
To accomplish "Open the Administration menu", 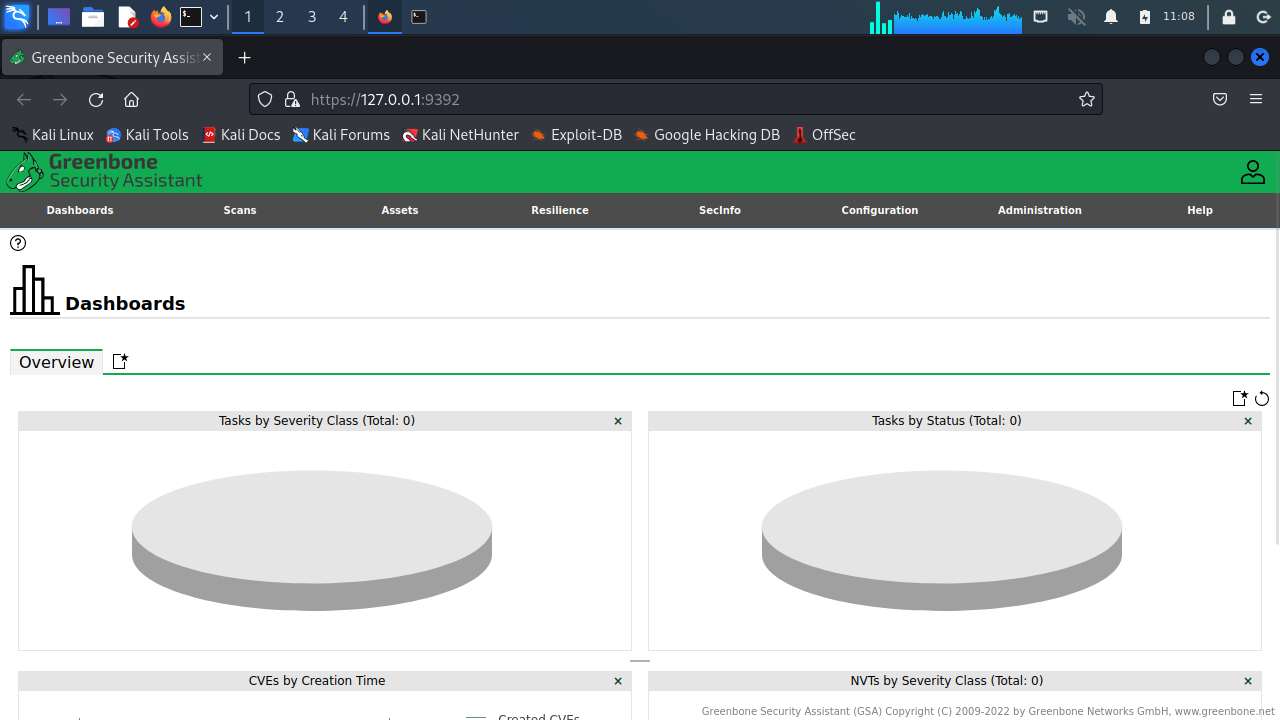I will [x=1040, y=210].
